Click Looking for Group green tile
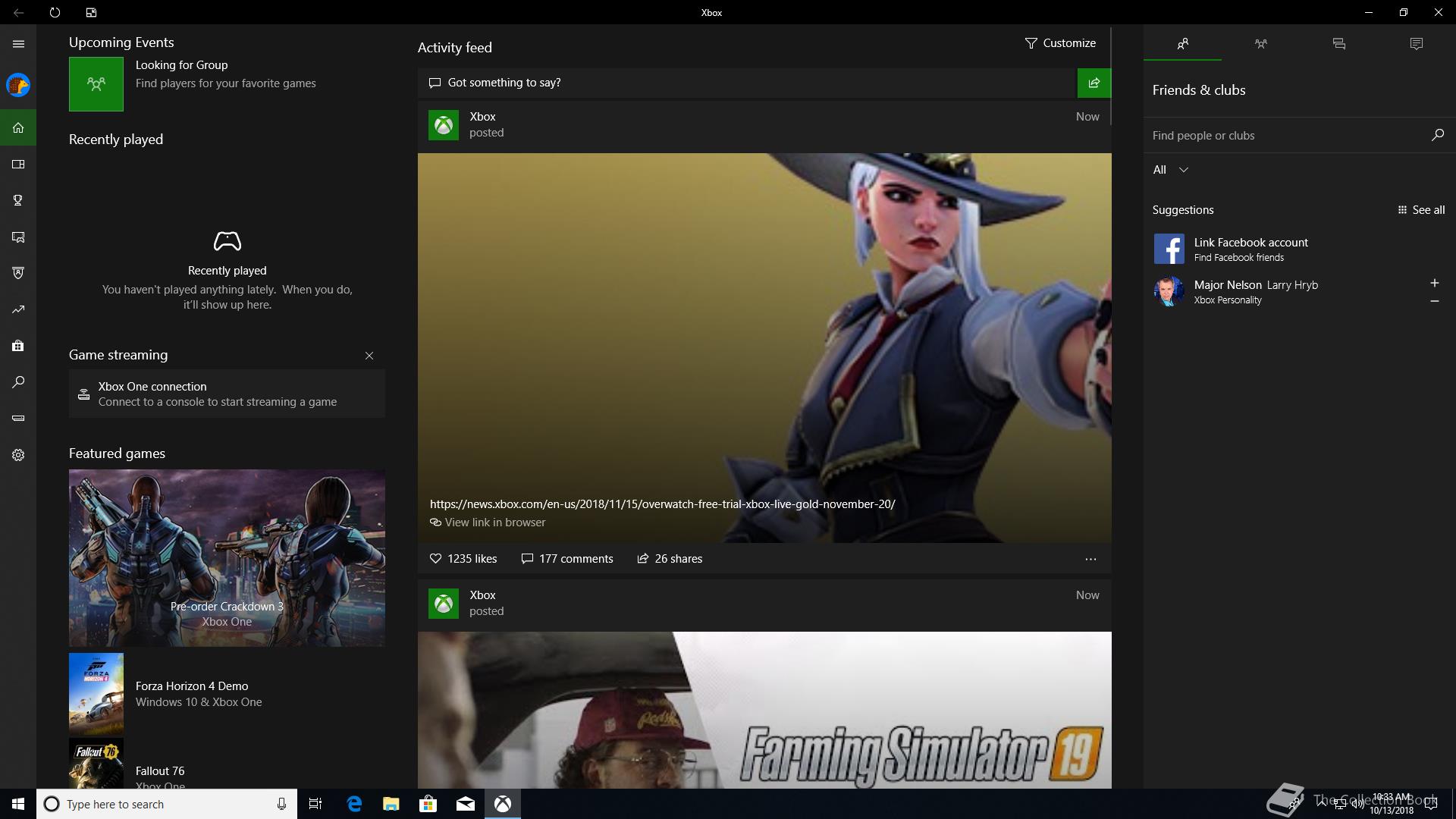1456x819 pixels. coord(96,84)
